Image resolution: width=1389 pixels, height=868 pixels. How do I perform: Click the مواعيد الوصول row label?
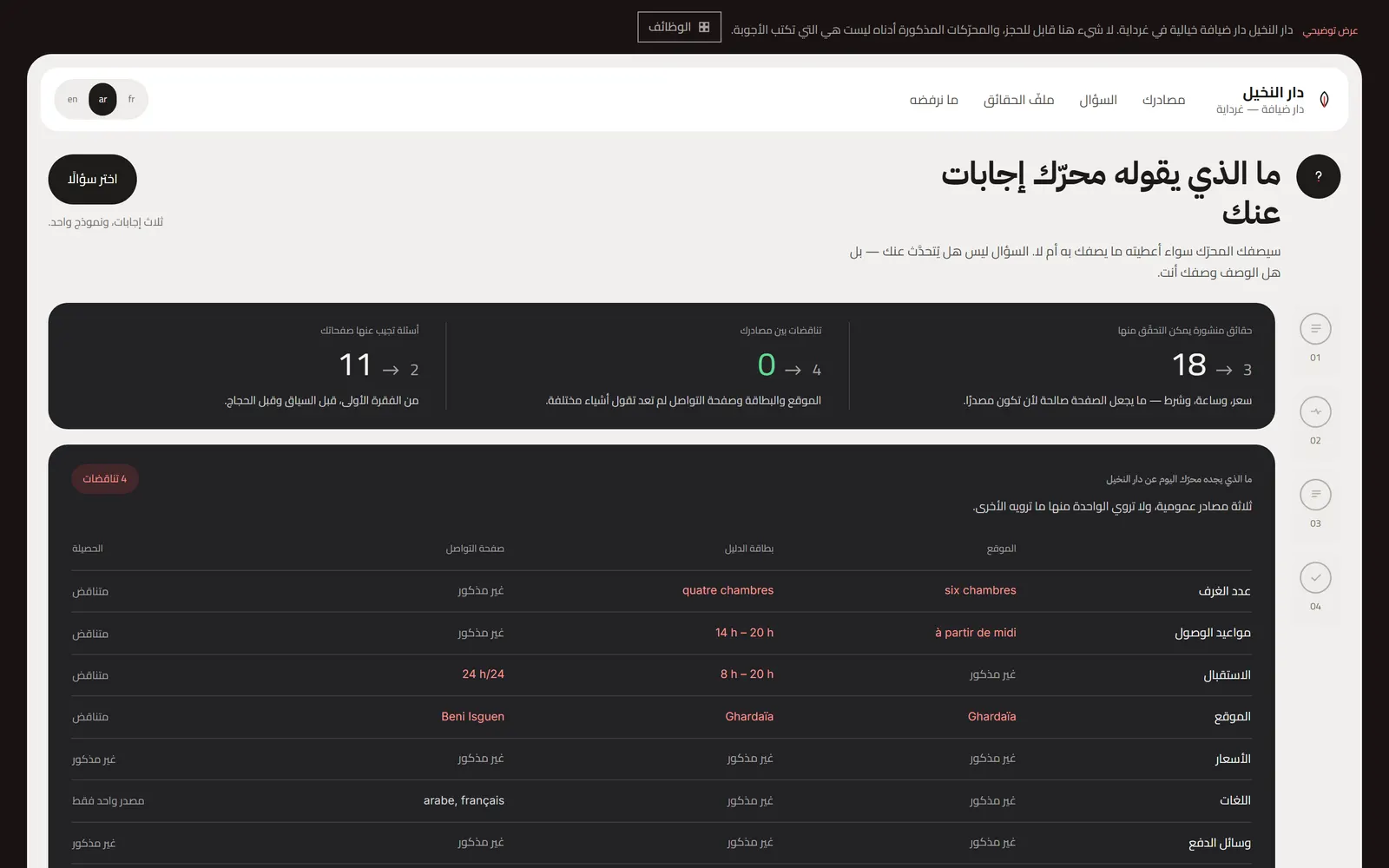coord(1213,633)
